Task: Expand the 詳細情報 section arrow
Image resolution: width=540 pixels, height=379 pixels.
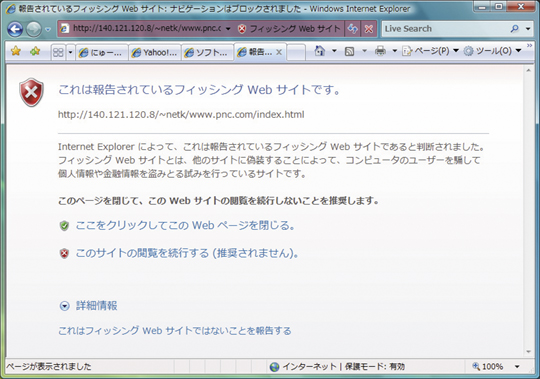Action: pos(64,306)
